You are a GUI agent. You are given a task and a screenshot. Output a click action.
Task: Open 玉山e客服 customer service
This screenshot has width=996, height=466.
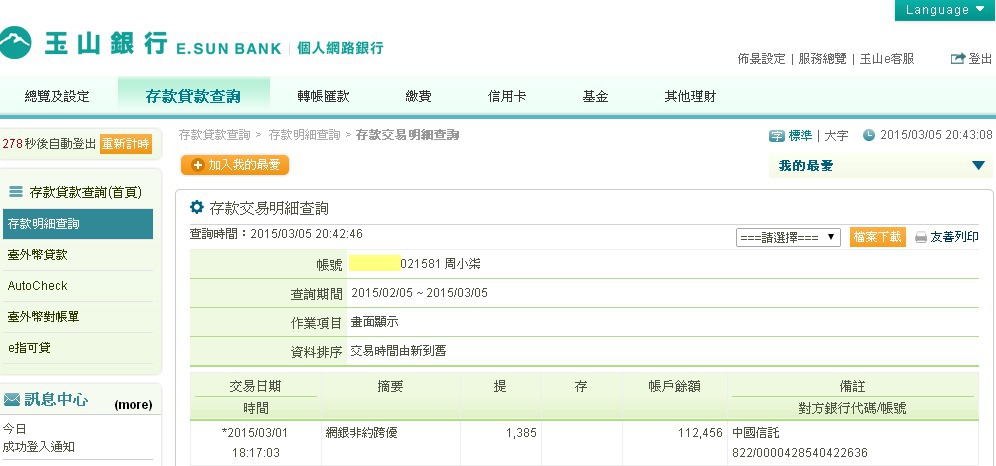pos(887,59)
